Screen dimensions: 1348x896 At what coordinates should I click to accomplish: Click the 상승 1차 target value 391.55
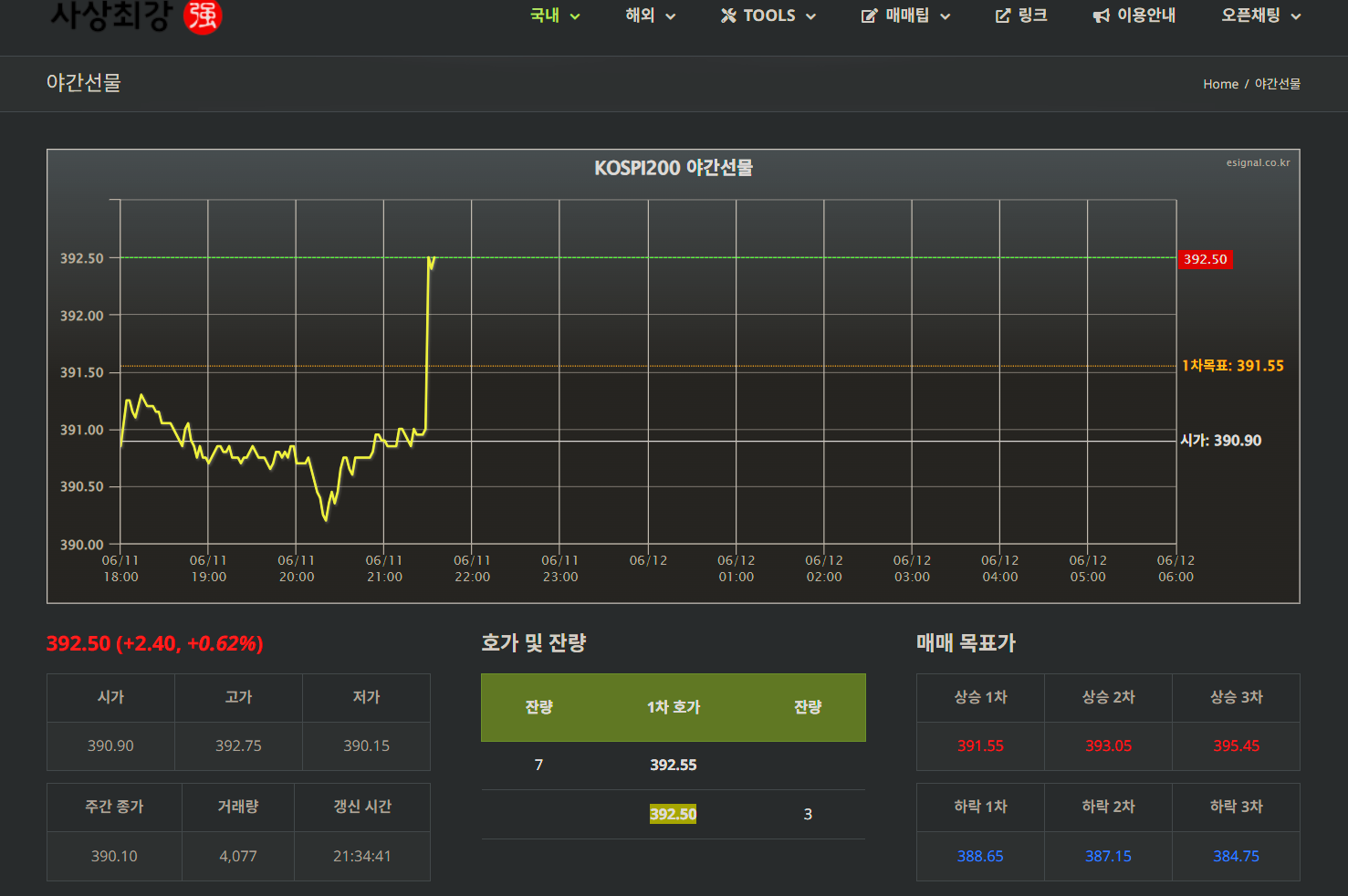[980, 745]
